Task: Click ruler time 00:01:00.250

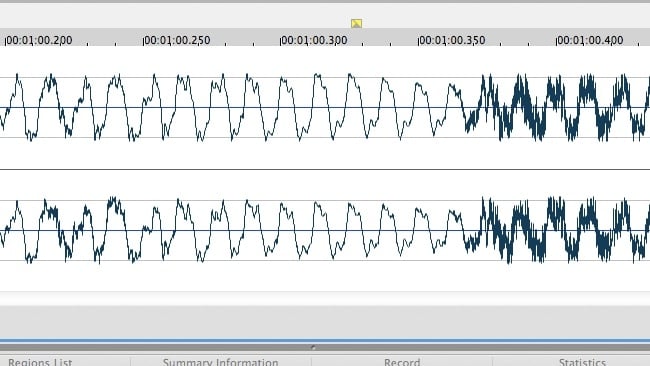Action: click(177, 40)
